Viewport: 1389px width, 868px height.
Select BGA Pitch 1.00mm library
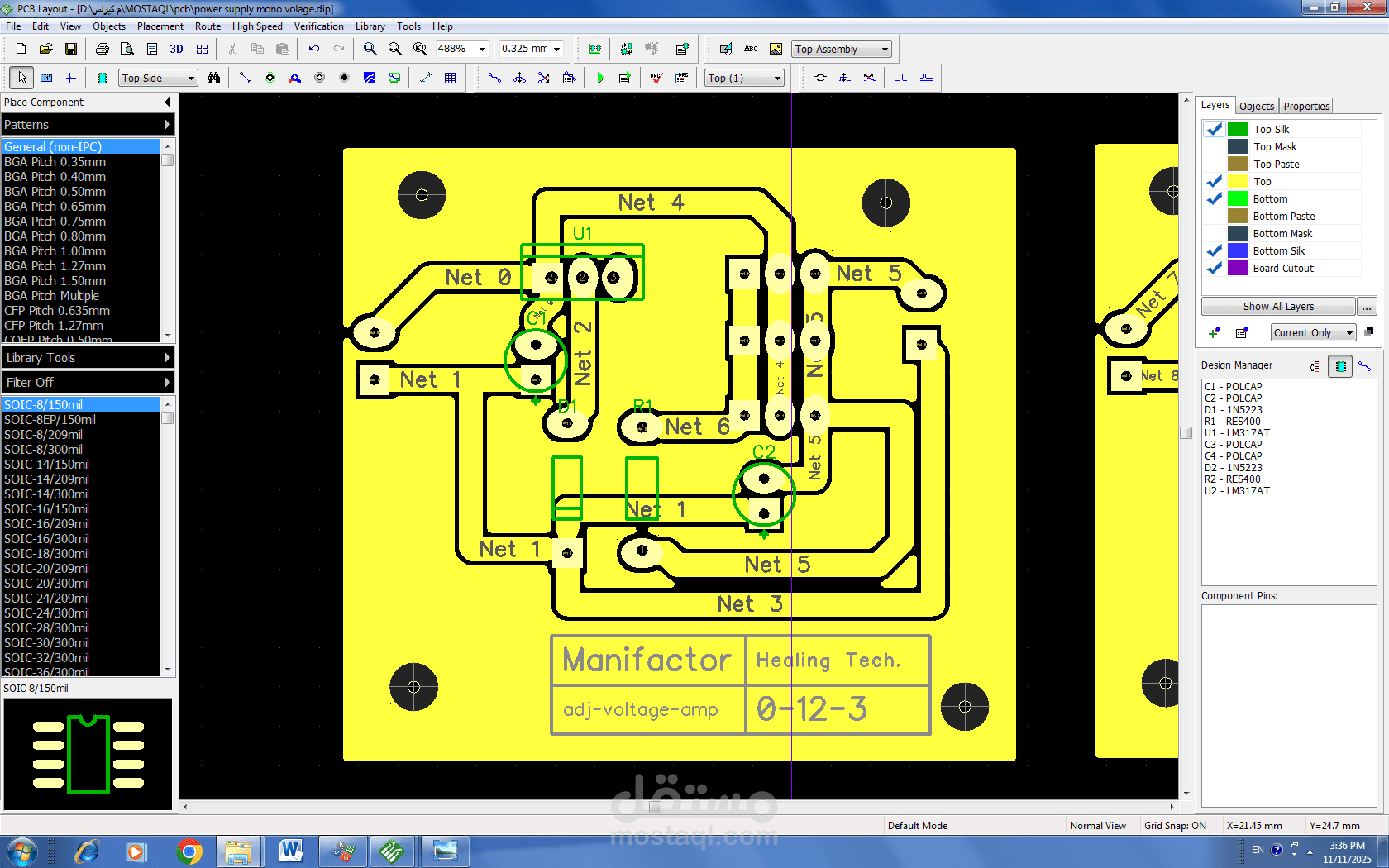coord(81,251)
